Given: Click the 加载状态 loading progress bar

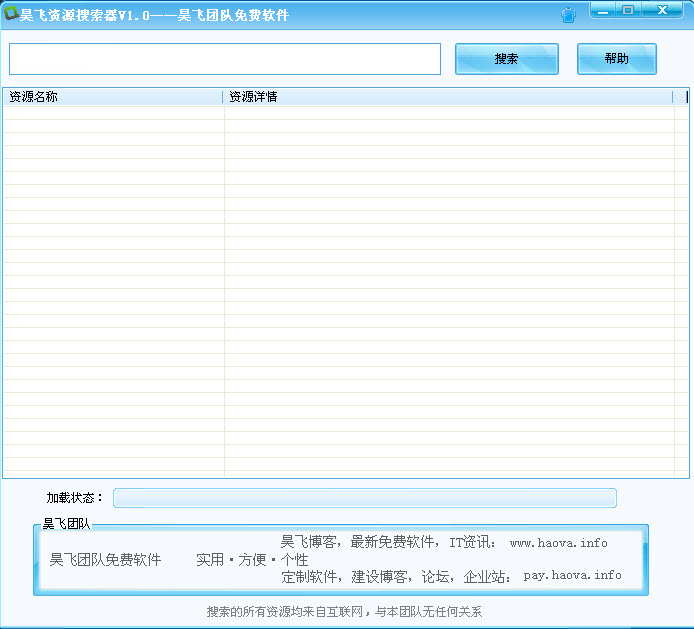Looking at the screenshot, I should [364, 498].
